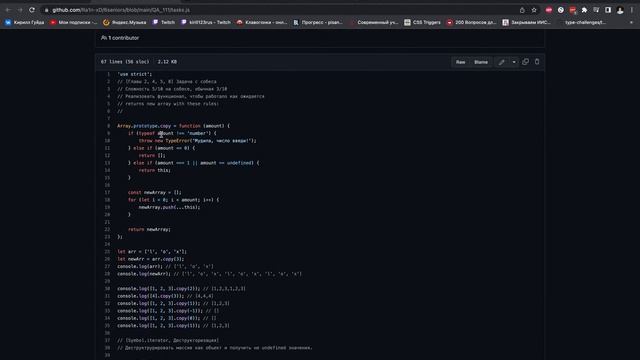The image size is (640, 360).
Task: Open the Extensions puzzle-piece menu
Action: click(584, 10)
